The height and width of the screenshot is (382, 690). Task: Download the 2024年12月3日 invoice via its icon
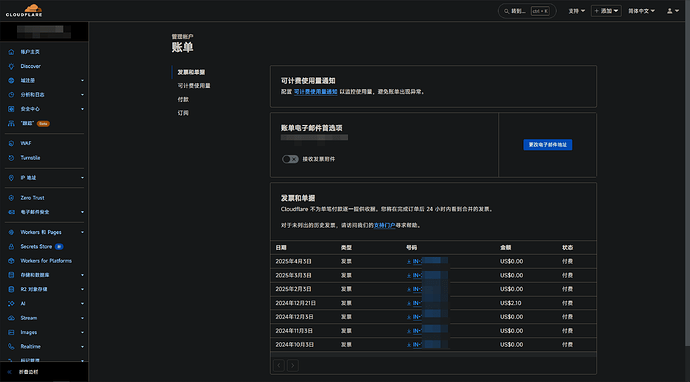point(409,317)
